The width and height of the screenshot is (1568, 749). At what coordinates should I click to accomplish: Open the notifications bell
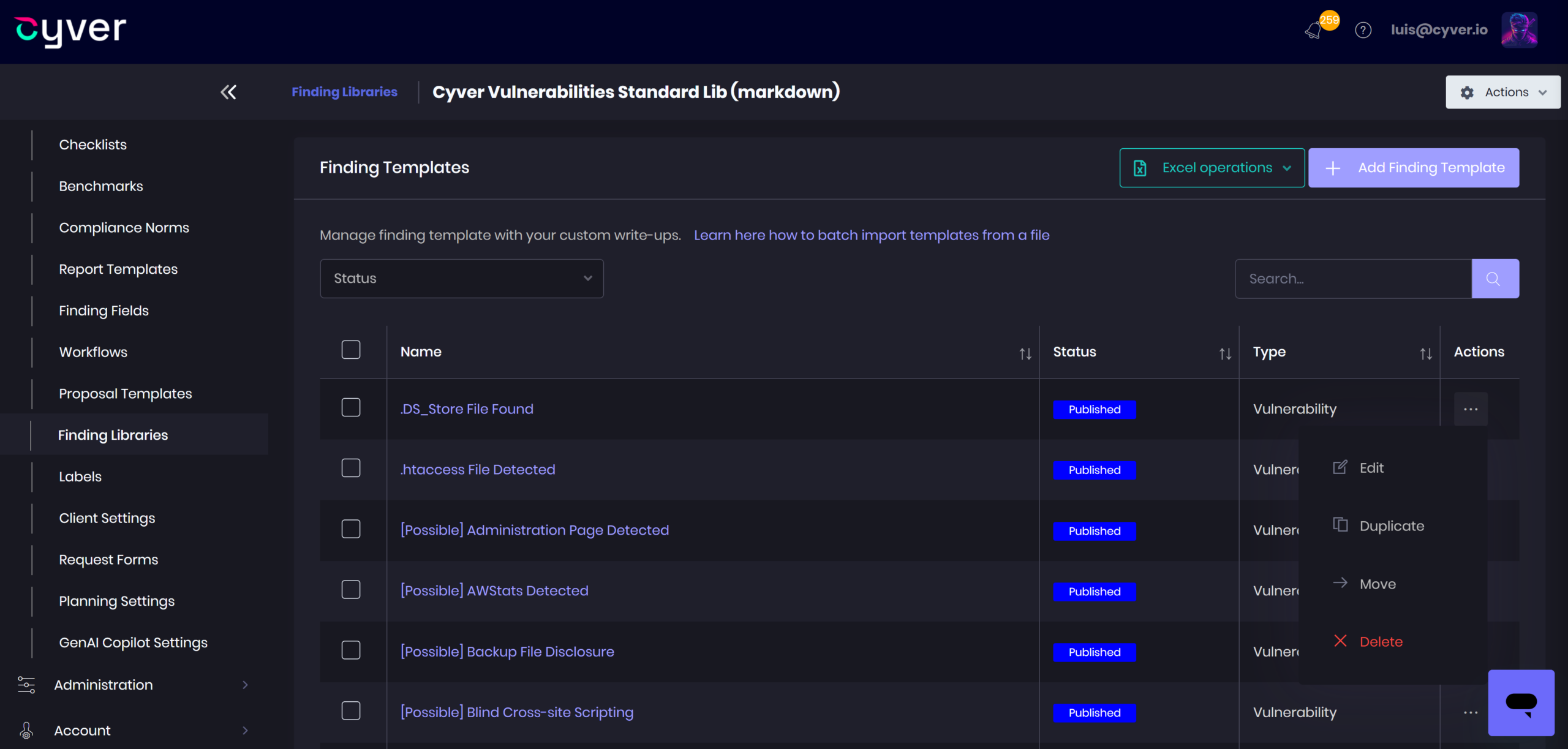(x=1314, y=31)
